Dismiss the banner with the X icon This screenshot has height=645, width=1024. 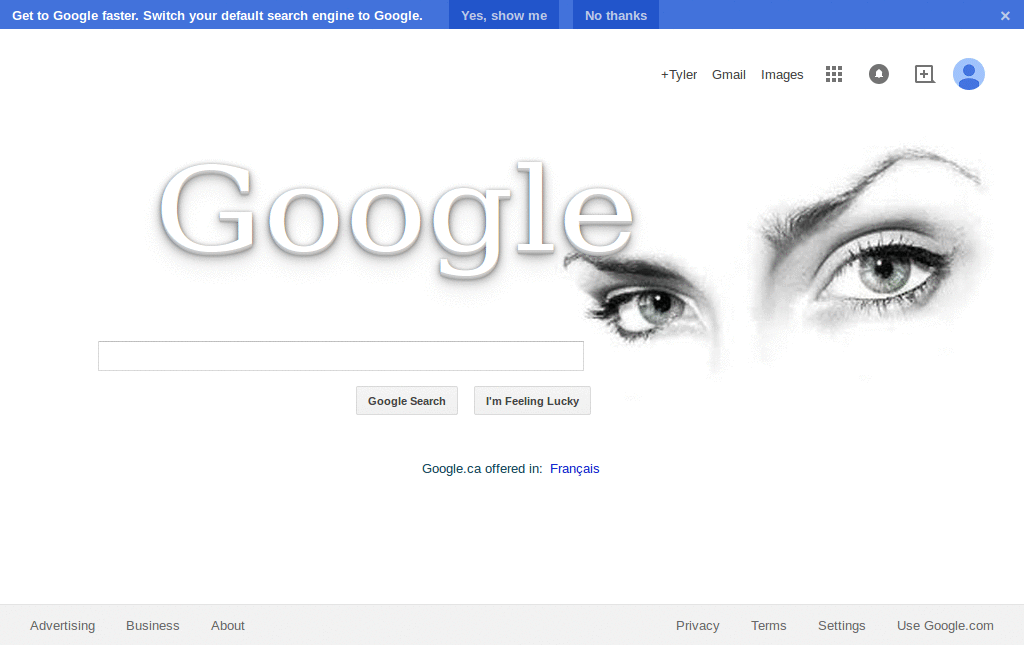[x=1005, y=16]
